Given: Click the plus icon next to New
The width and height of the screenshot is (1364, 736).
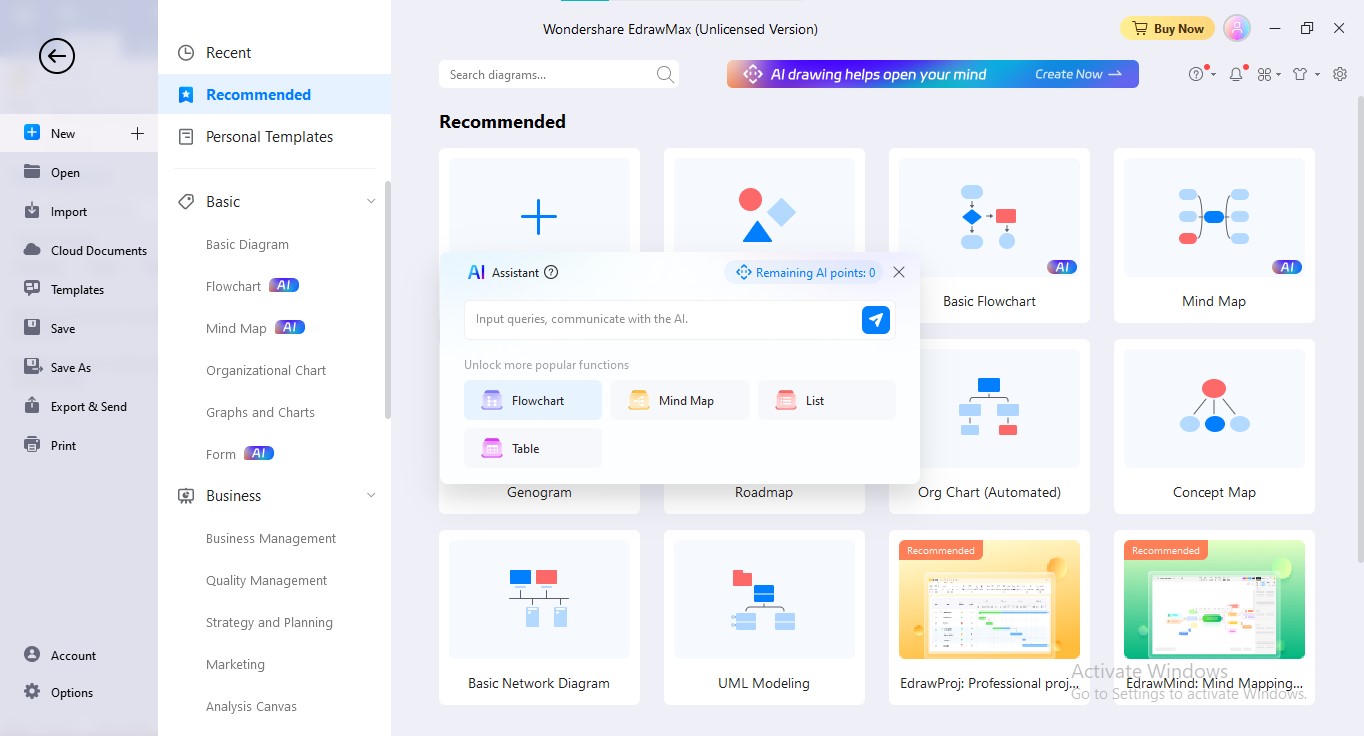Looking at the screenshot, I should pyautogui.click(x=138, y=133).
